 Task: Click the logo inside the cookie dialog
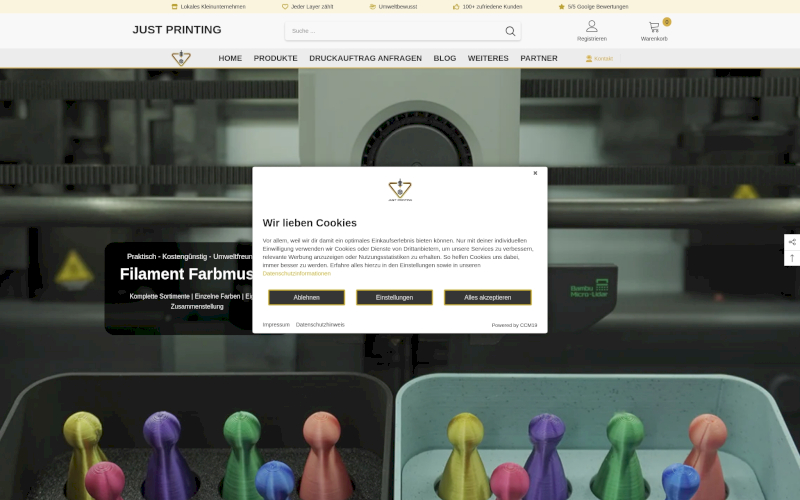[x=400, y=190]
